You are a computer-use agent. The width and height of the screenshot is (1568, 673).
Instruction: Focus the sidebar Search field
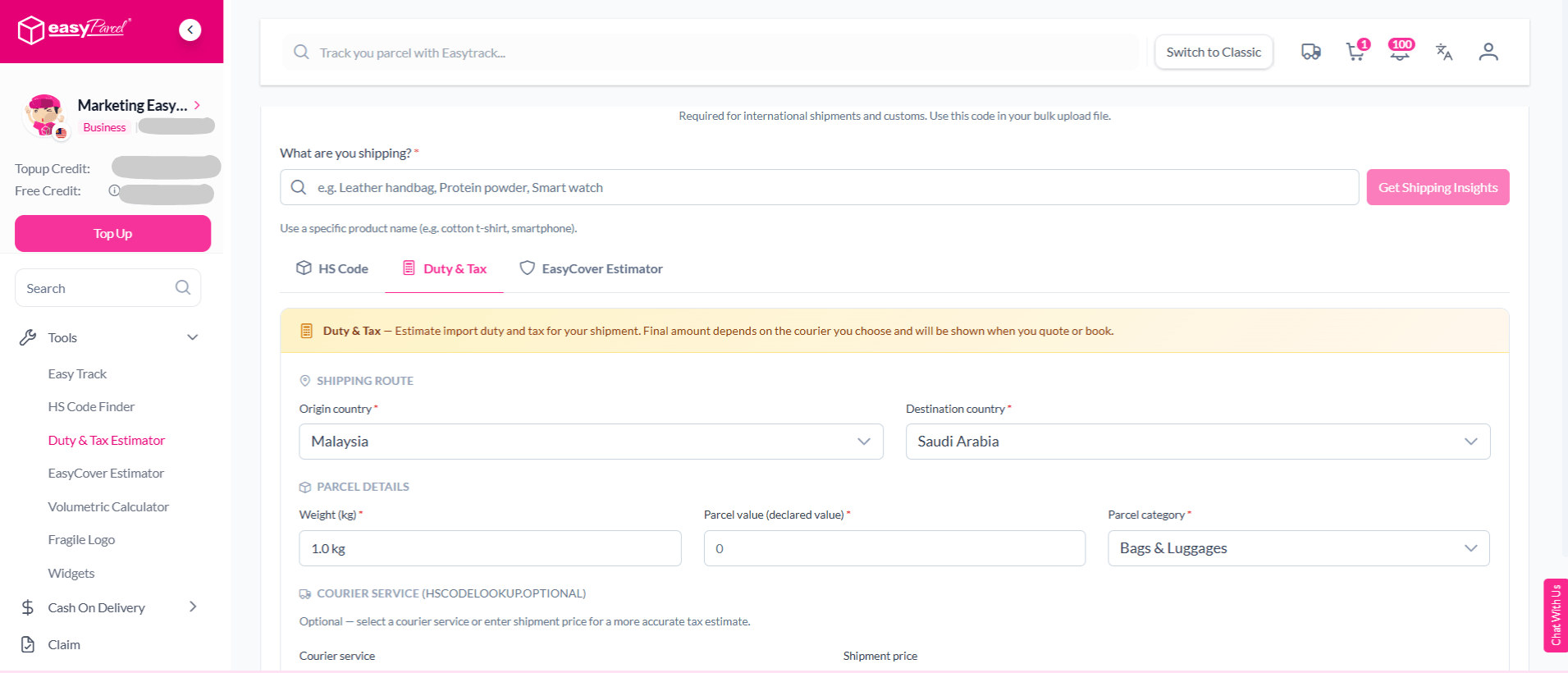click(107, 288)
